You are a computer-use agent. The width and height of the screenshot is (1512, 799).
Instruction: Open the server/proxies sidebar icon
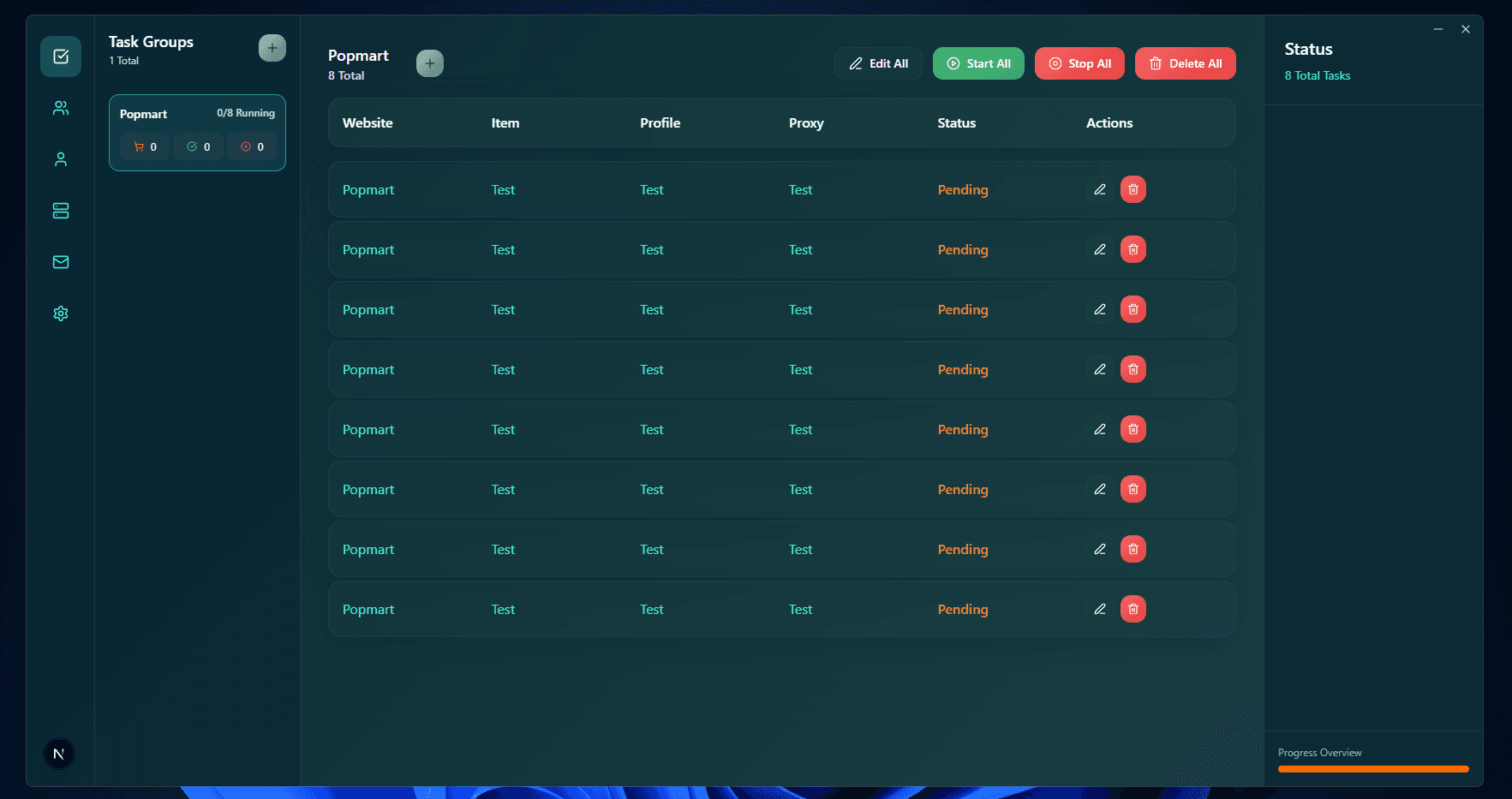pos(61,211)
